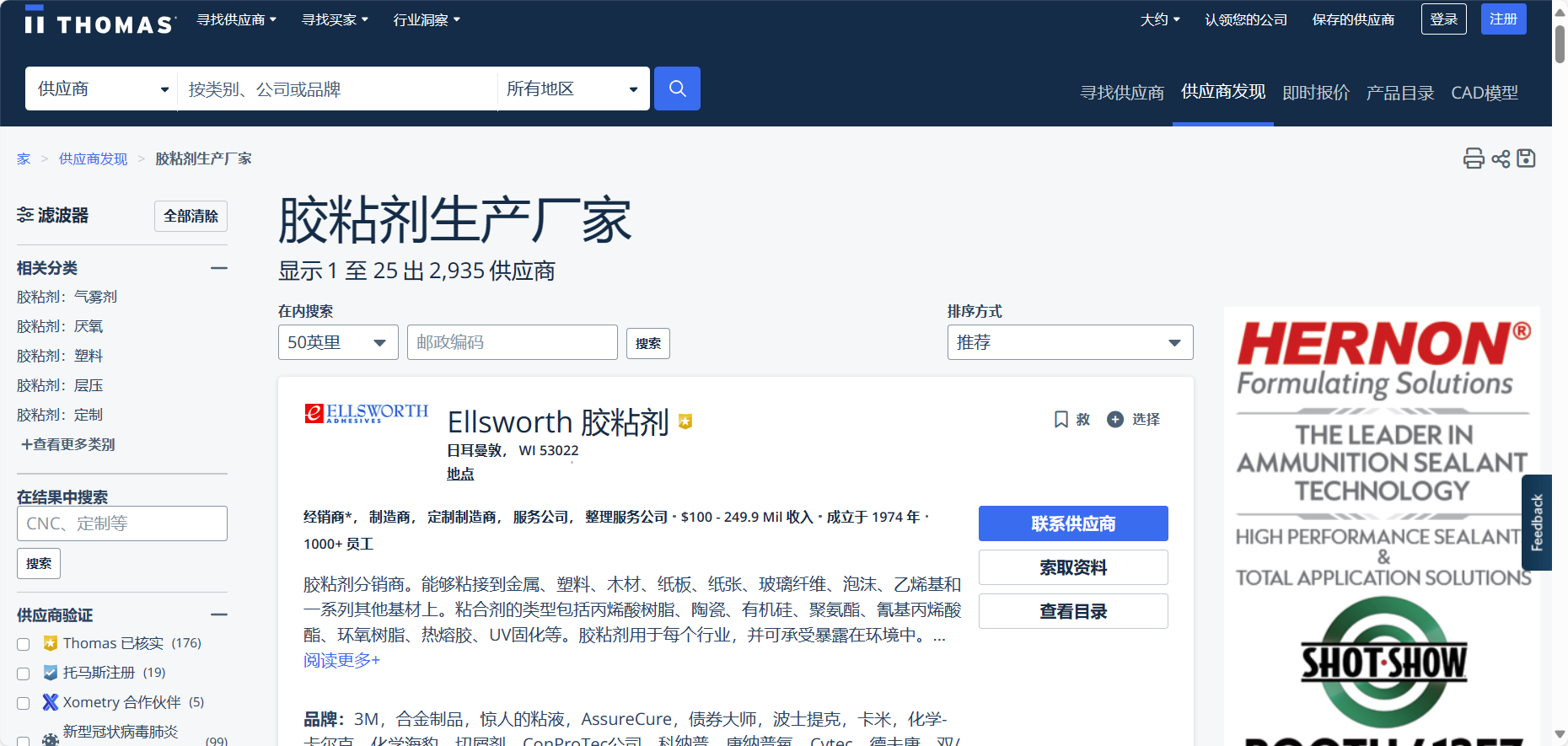
Task: Click the plus icon to select Ellsworth
Action: coord(1115,419)
